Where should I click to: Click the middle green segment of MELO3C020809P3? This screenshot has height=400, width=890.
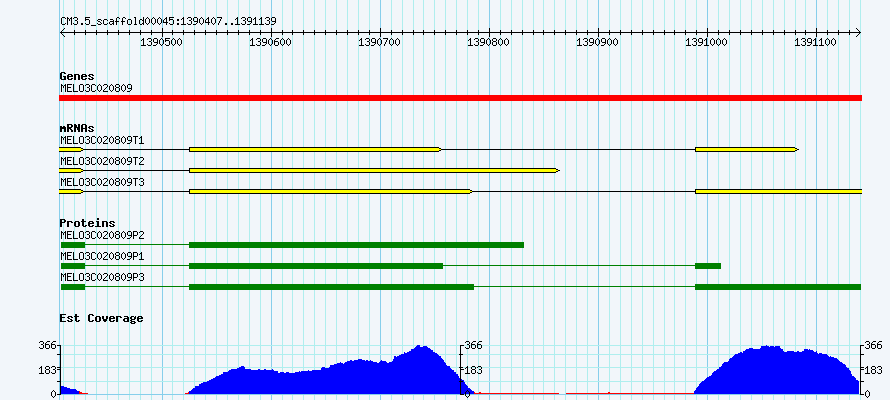point(331,287)
